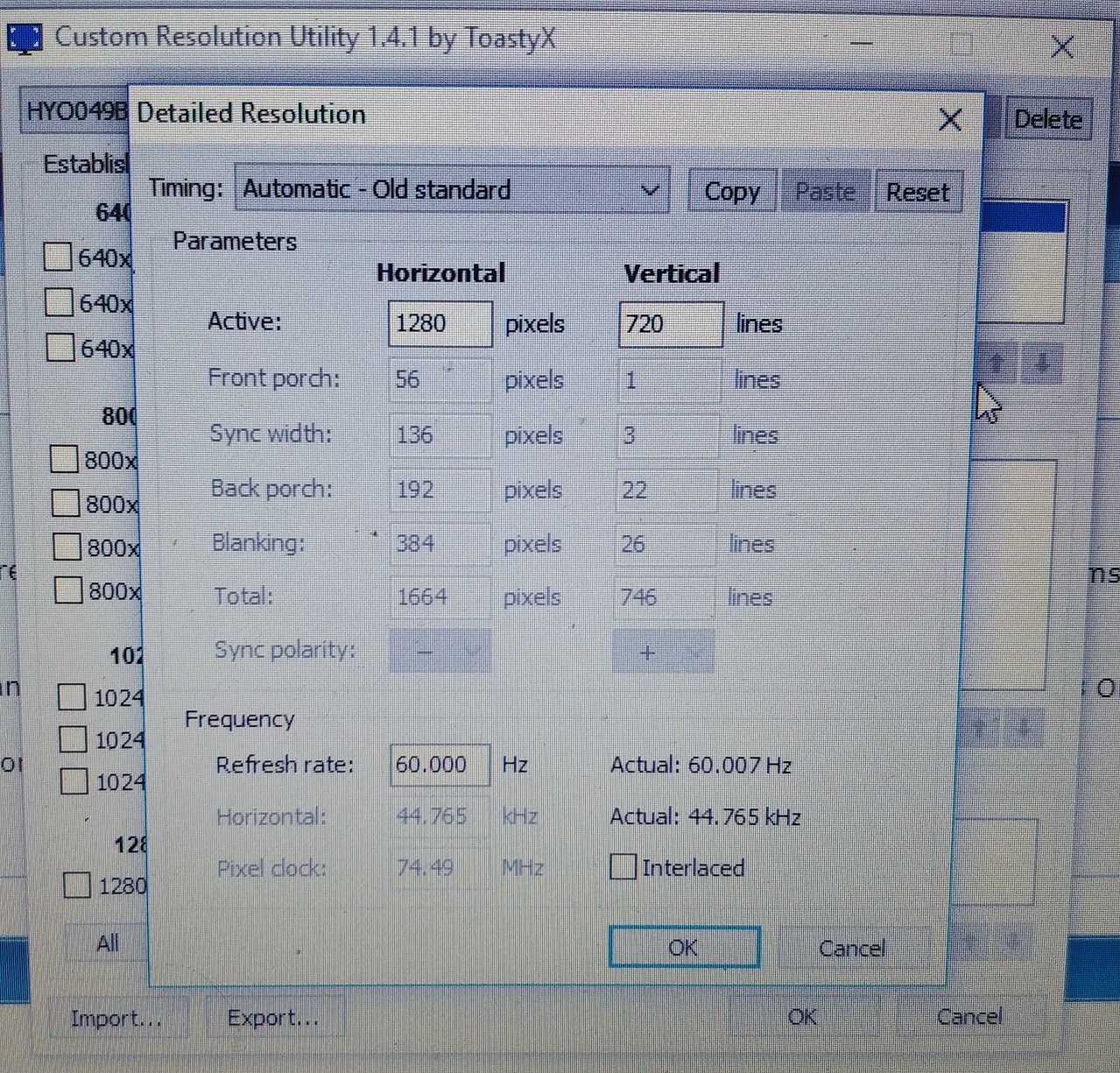1120x1073 pixels.
Task: Click the Delete button
Action: pyautogui.click(x=1047, y=119)
